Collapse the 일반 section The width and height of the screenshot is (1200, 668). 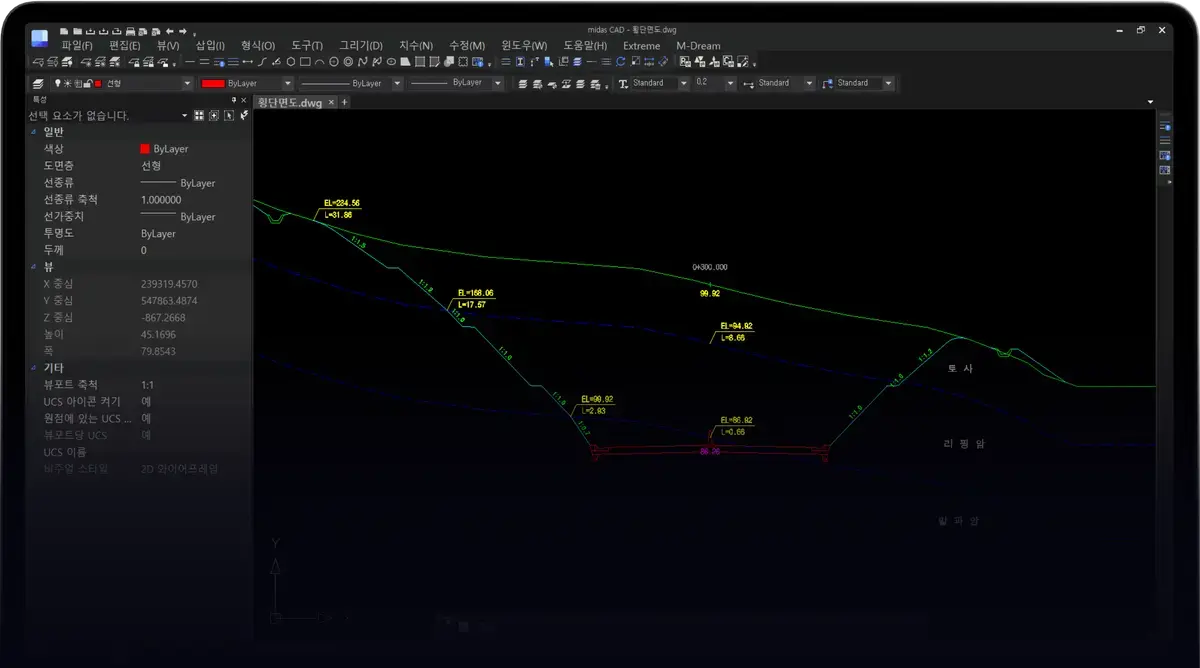pos(33,132)
